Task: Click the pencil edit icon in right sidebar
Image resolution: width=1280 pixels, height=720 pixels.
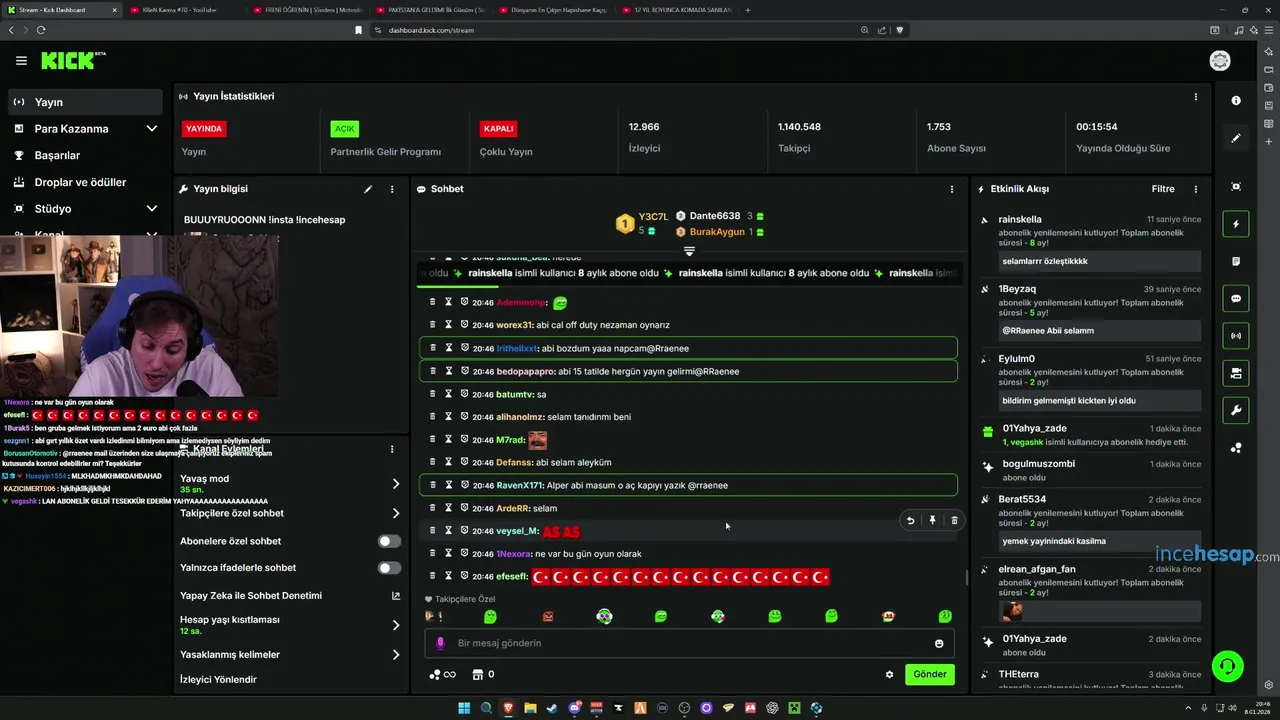Action: (1236, 138)
